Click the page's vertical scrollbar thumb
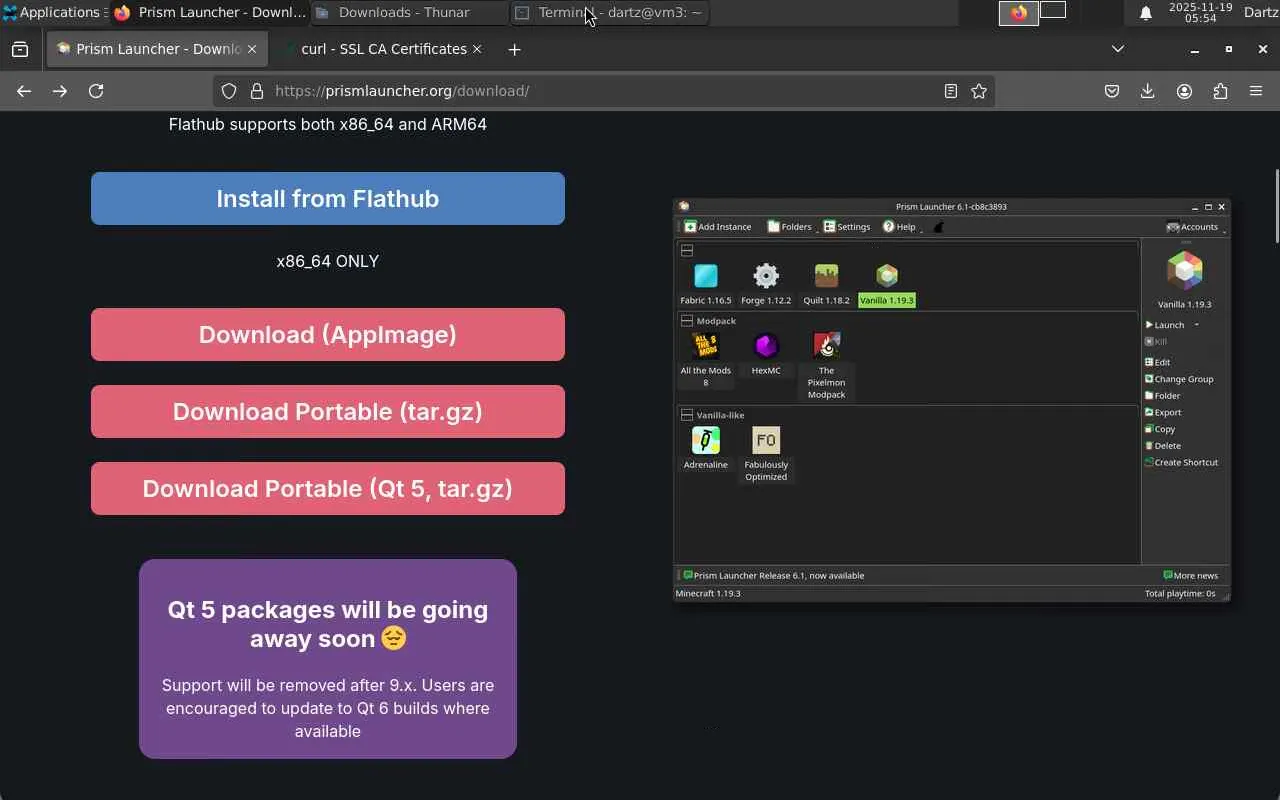This screenshot has width=1280, height=800. pos(1276,206)
